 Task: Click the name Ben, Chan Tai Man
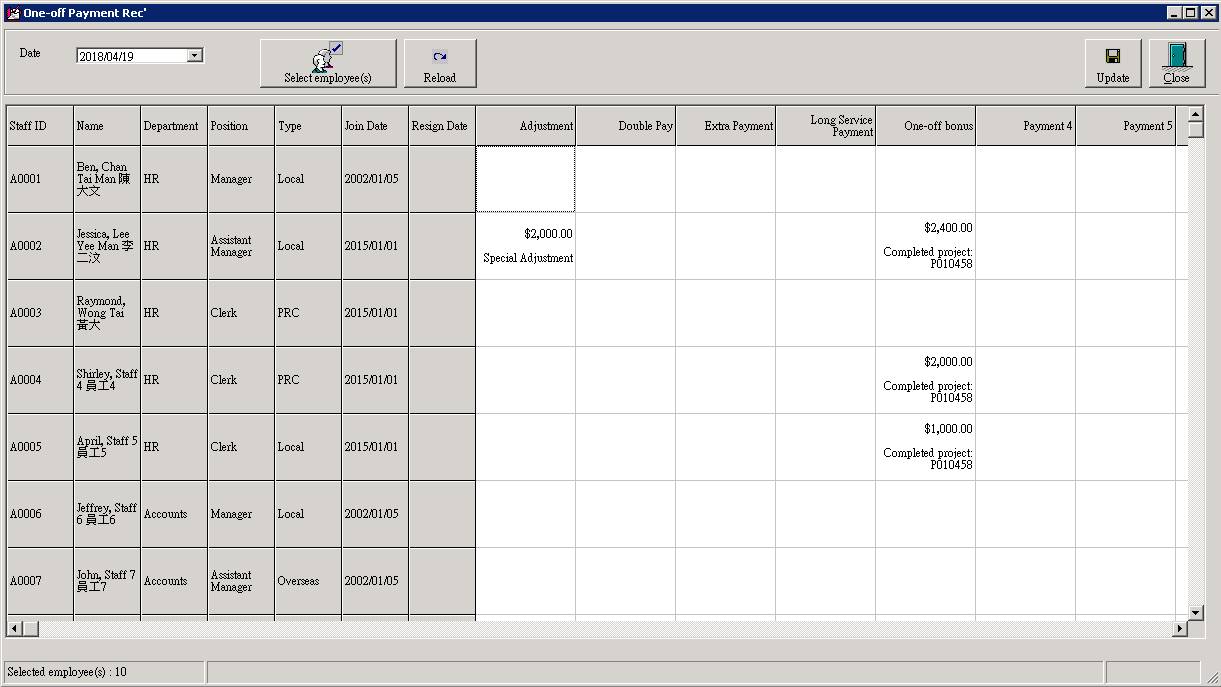[107, 179]
